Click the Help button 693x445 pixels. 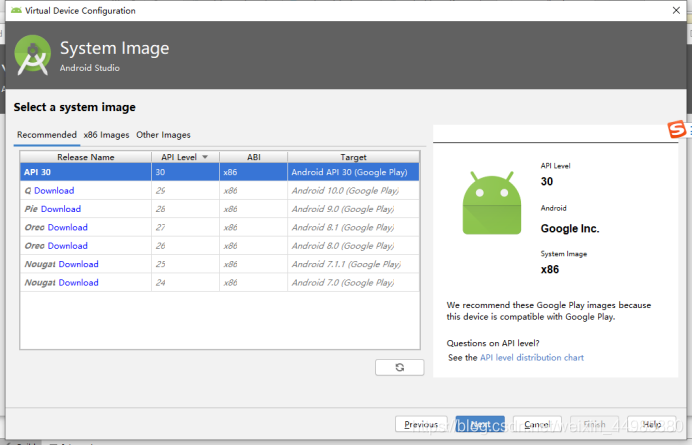pos(651,424)
